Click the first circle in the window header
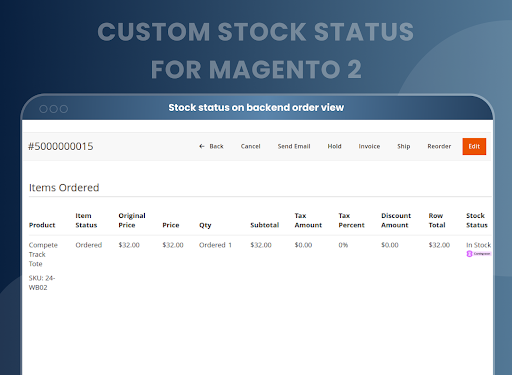The image size is (512, 375). pyautogui.click(x=43, y=109)
